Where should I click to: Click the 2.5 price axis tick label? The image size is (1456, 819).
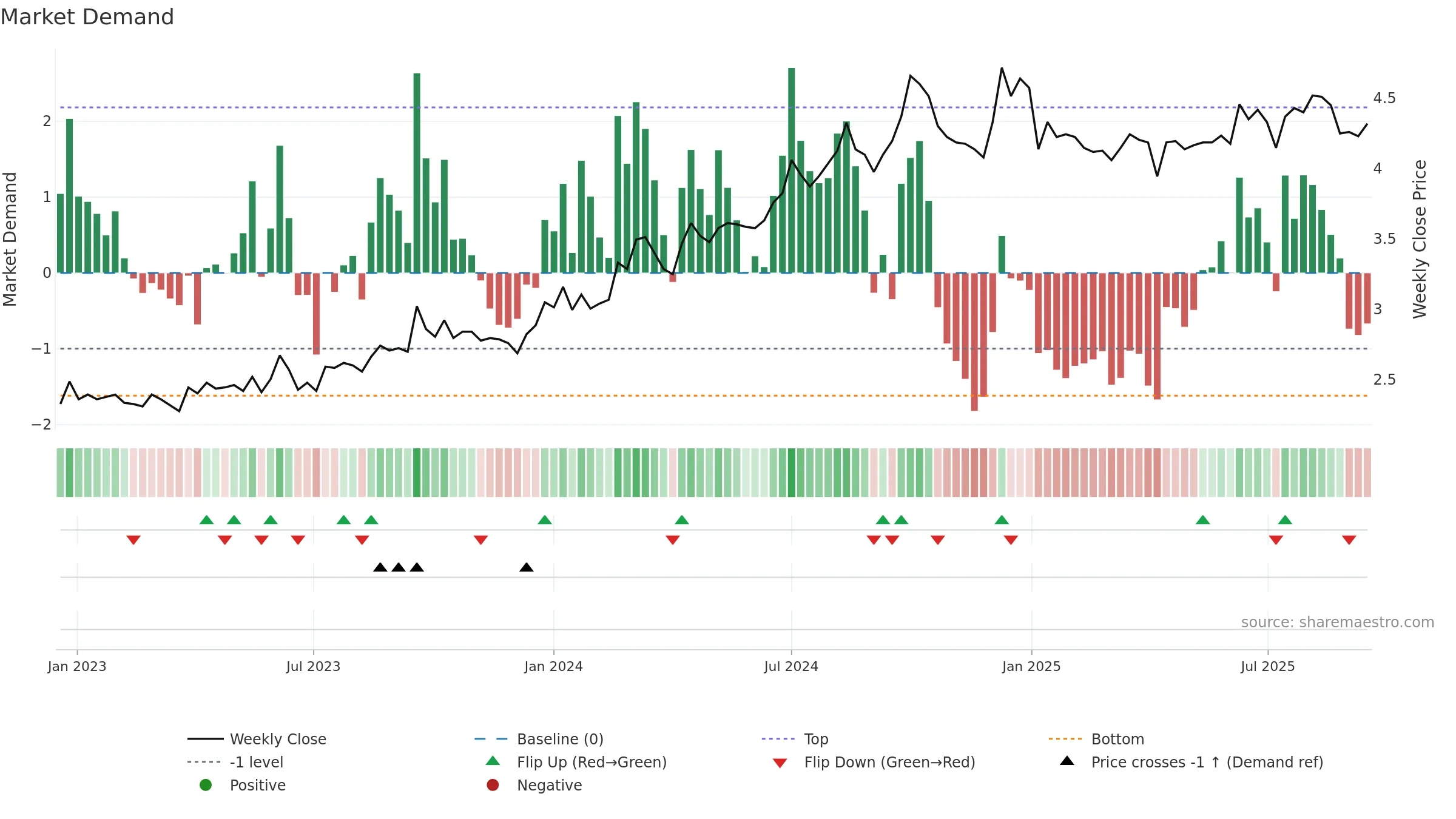1384,380
